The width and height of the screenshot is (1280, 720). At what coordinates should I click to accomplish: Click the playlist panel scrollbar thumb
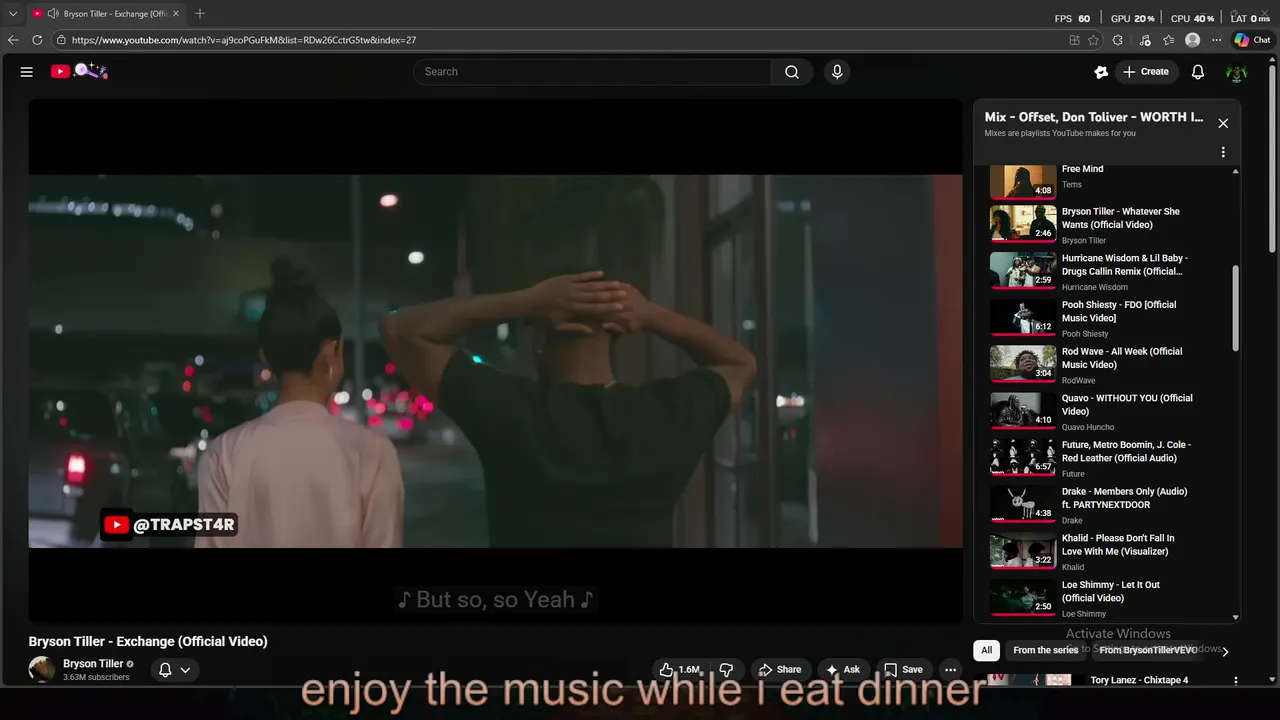click(x=1236, y=308)
